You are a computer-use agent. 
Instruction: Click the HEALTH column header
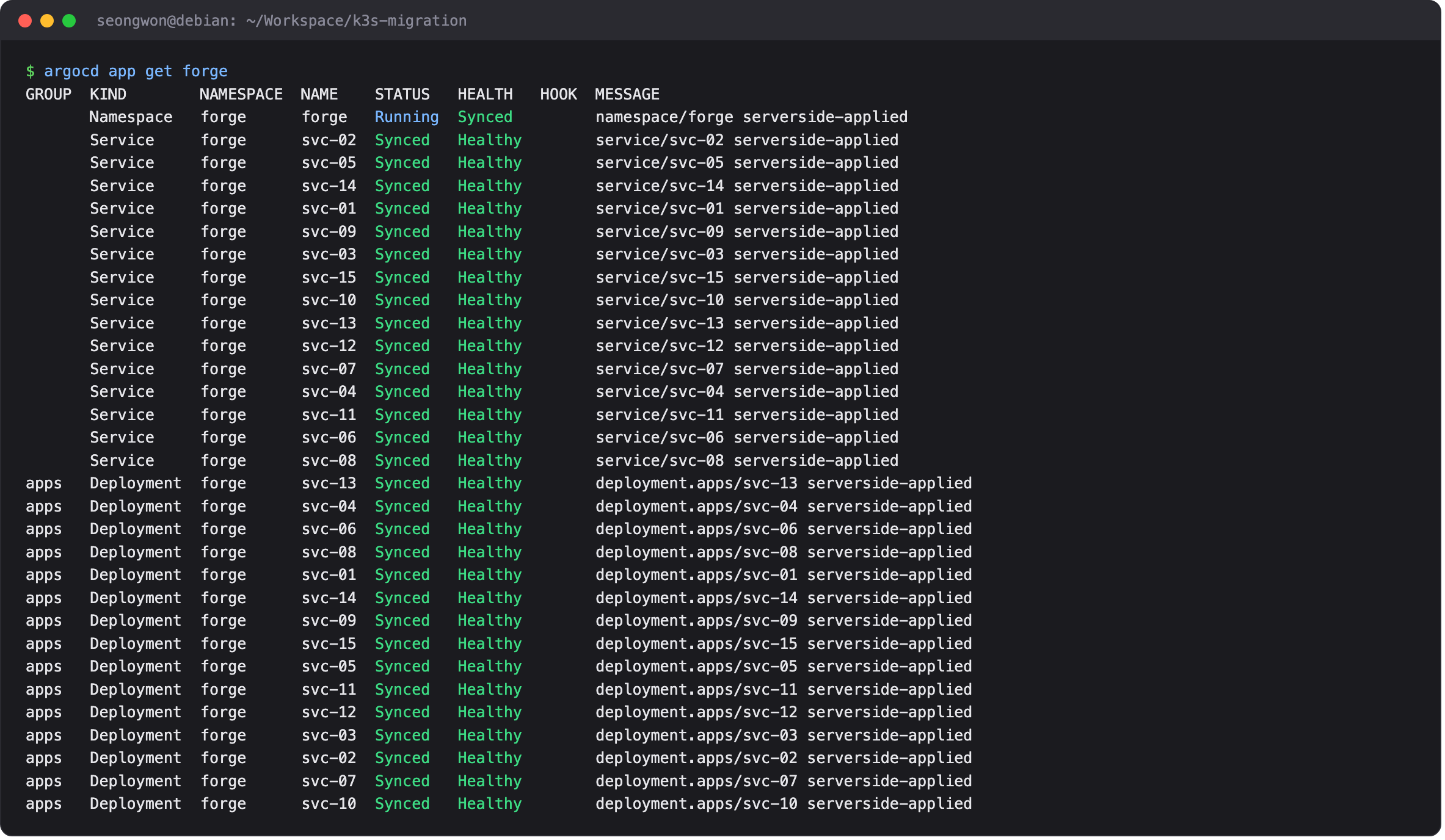[486, 95]
